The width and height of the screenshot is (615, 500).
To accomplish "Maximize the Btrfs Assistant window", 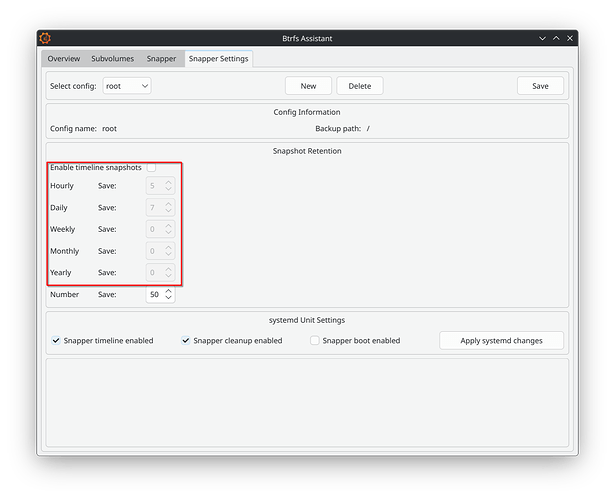I will tap(556, 38).
